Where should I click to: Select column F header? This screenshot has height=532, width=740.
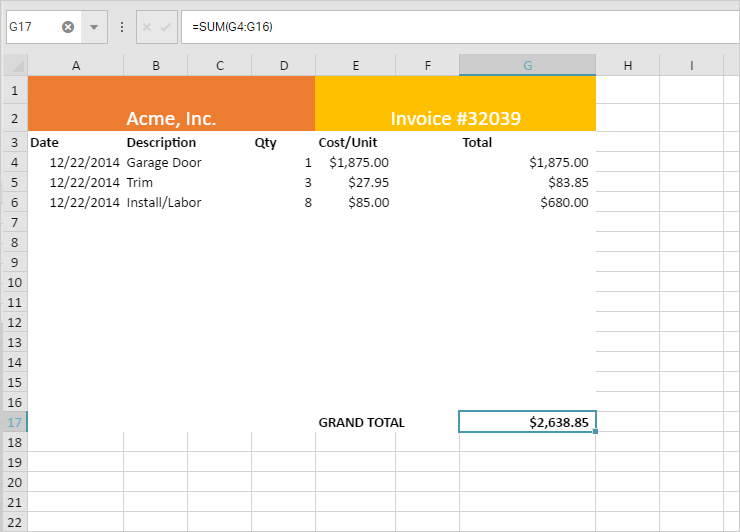428,65
